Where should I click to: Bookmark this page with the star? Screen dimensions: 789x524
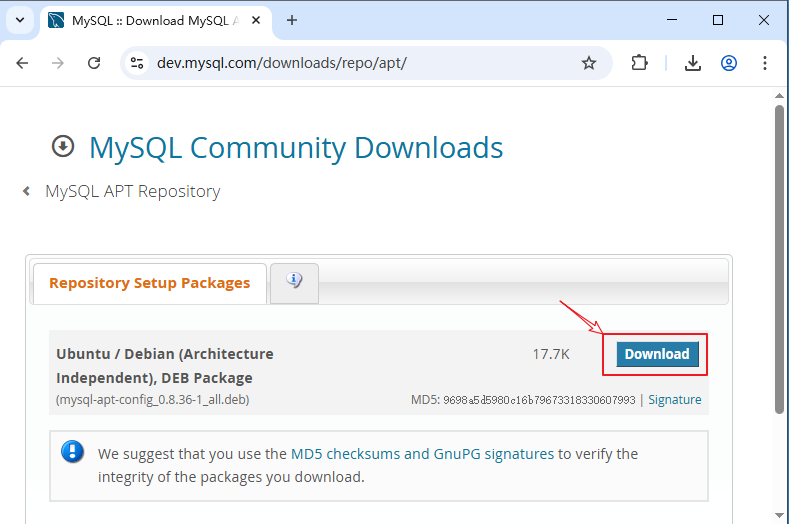[589, 63]
